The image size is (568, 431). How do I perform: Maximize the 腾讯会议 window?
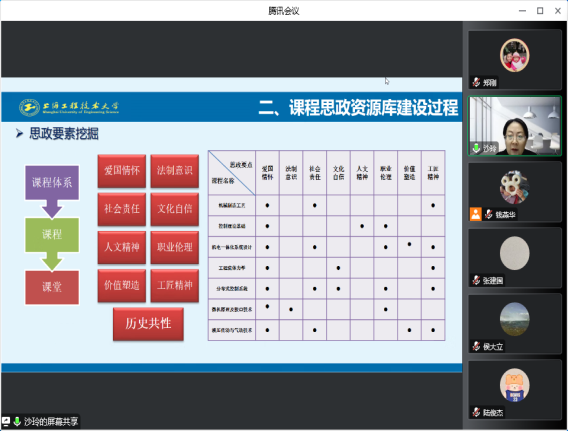pos(540,11)
